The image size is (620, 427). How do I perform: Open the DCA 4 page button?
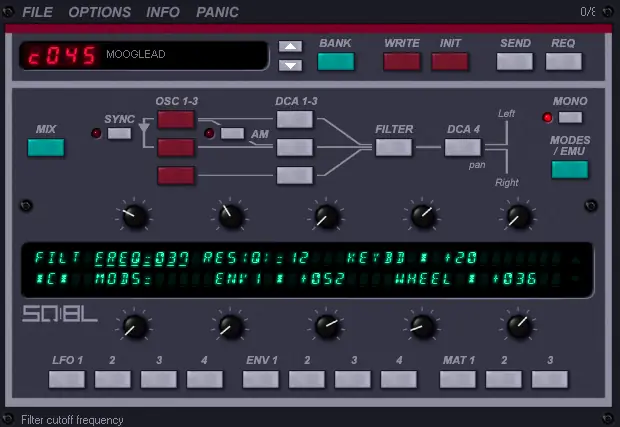pos(463,147)
